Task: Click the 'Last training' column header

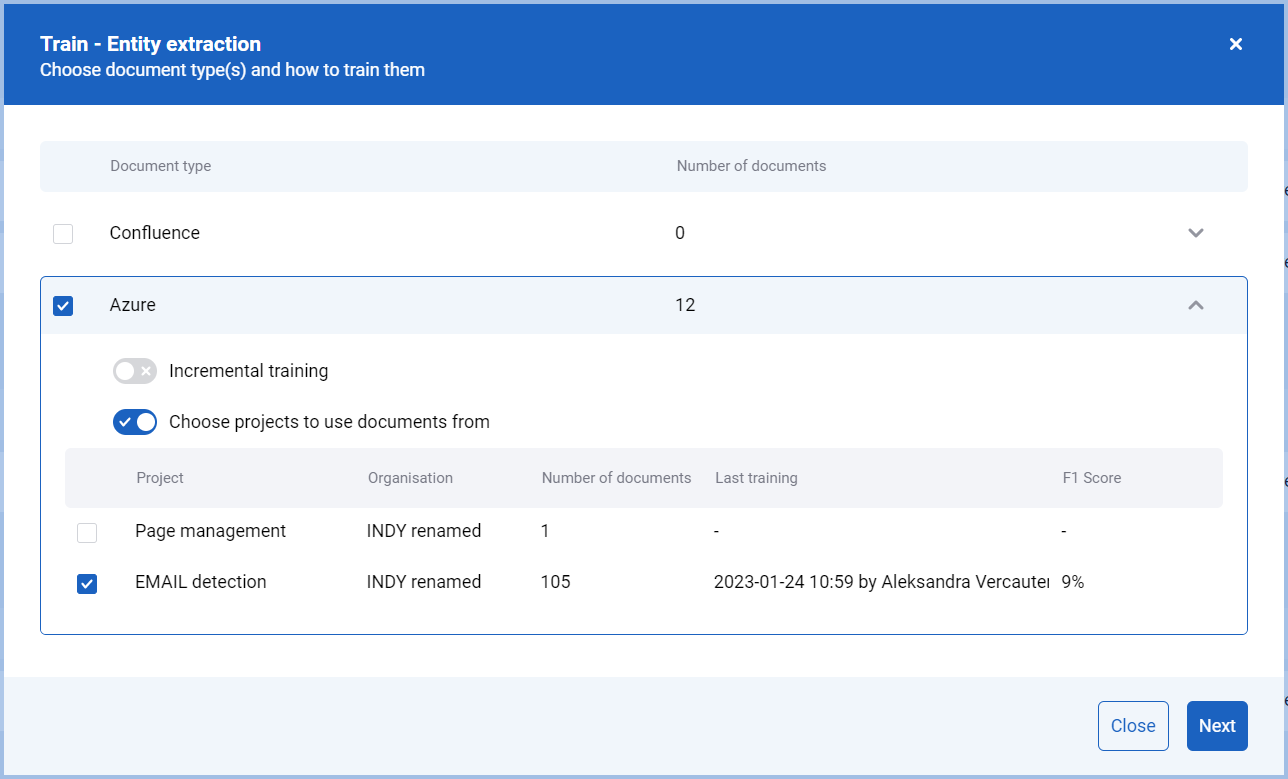Action: 756,478
